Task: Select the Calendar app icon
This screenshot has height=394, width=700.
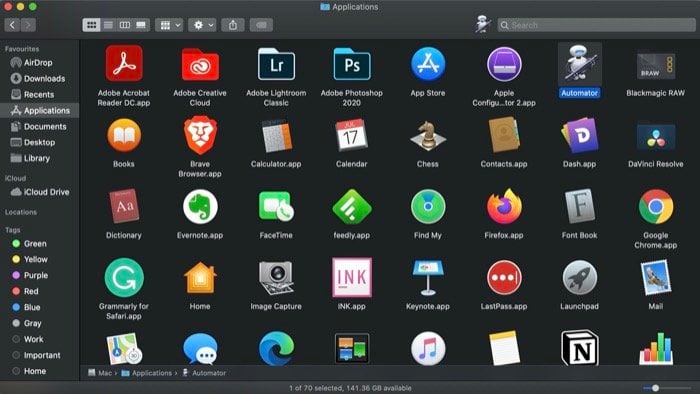Action: tap(352, 135)
